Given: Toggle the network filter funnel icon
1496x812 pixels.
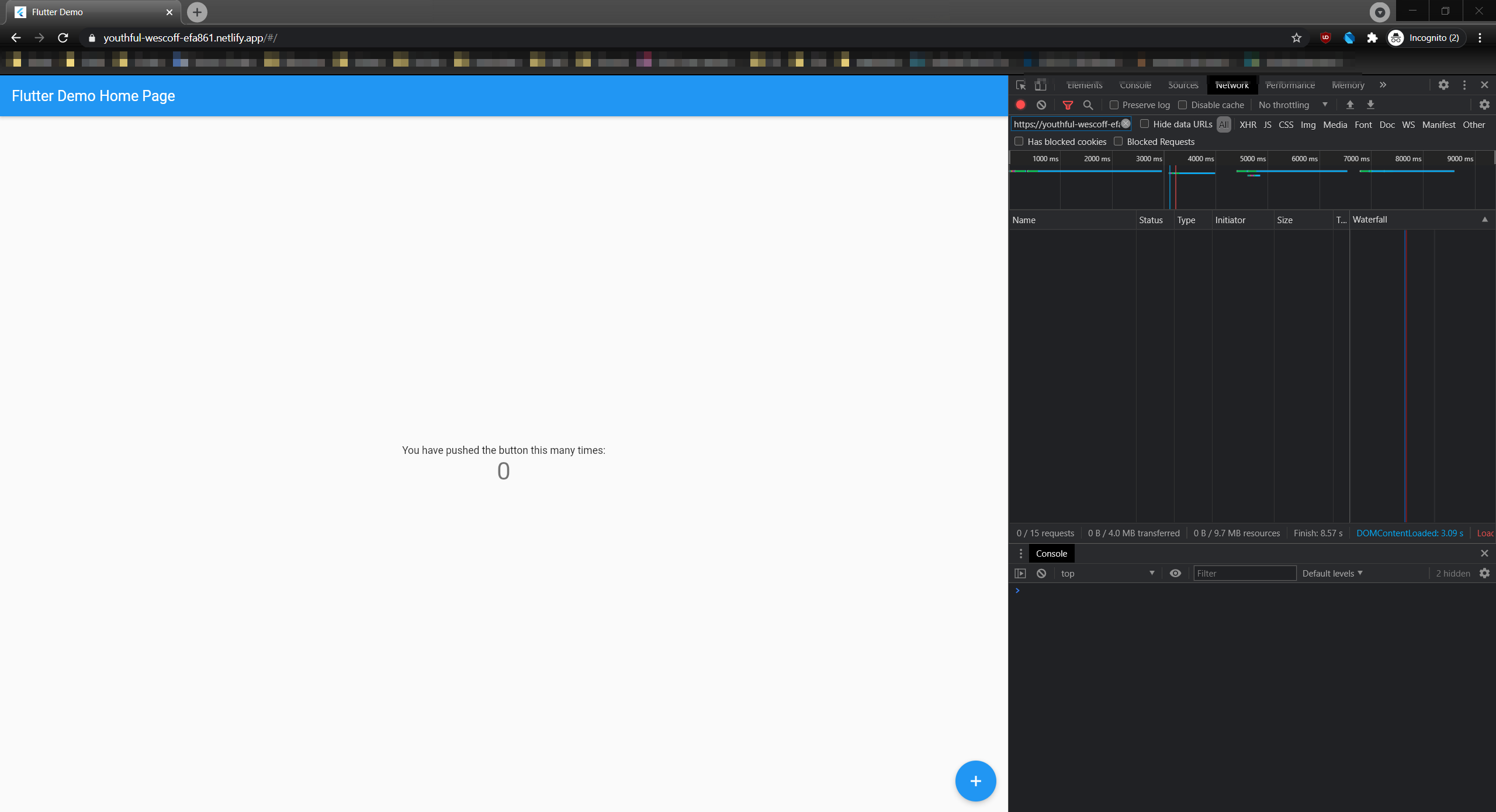Looking at the screenshot, I should click(1068, 105).
